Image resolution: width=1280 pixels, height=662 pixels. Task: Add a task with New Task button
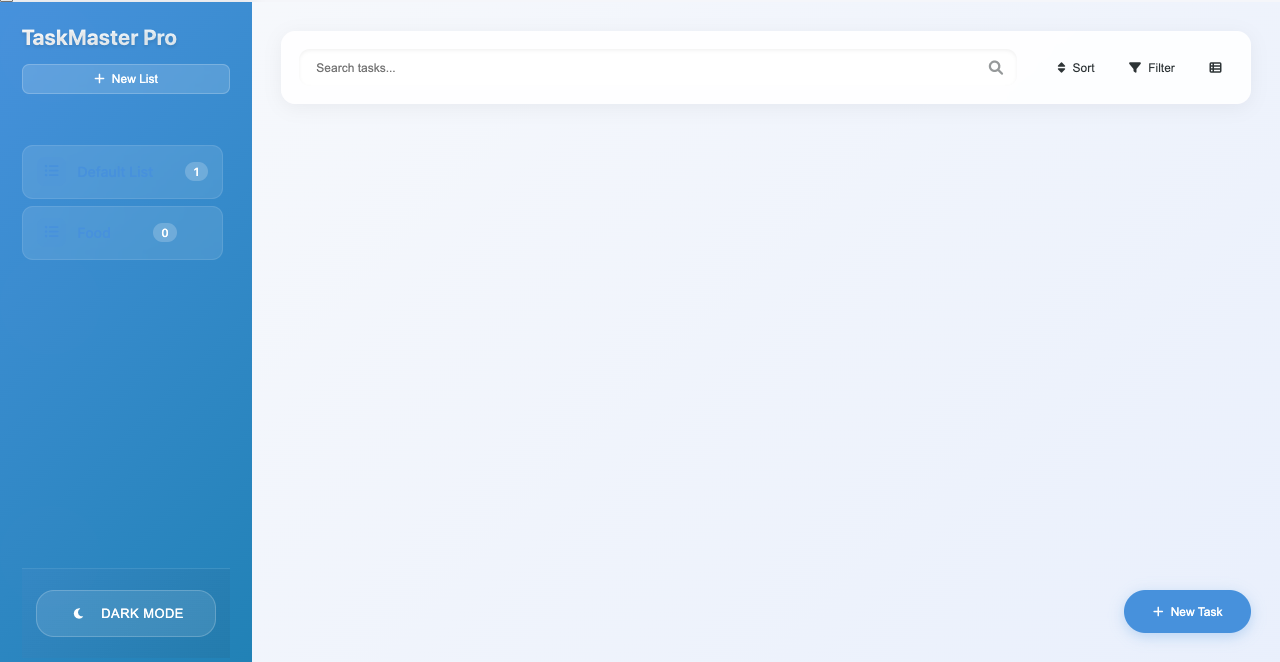click(x=1187, y=611)
